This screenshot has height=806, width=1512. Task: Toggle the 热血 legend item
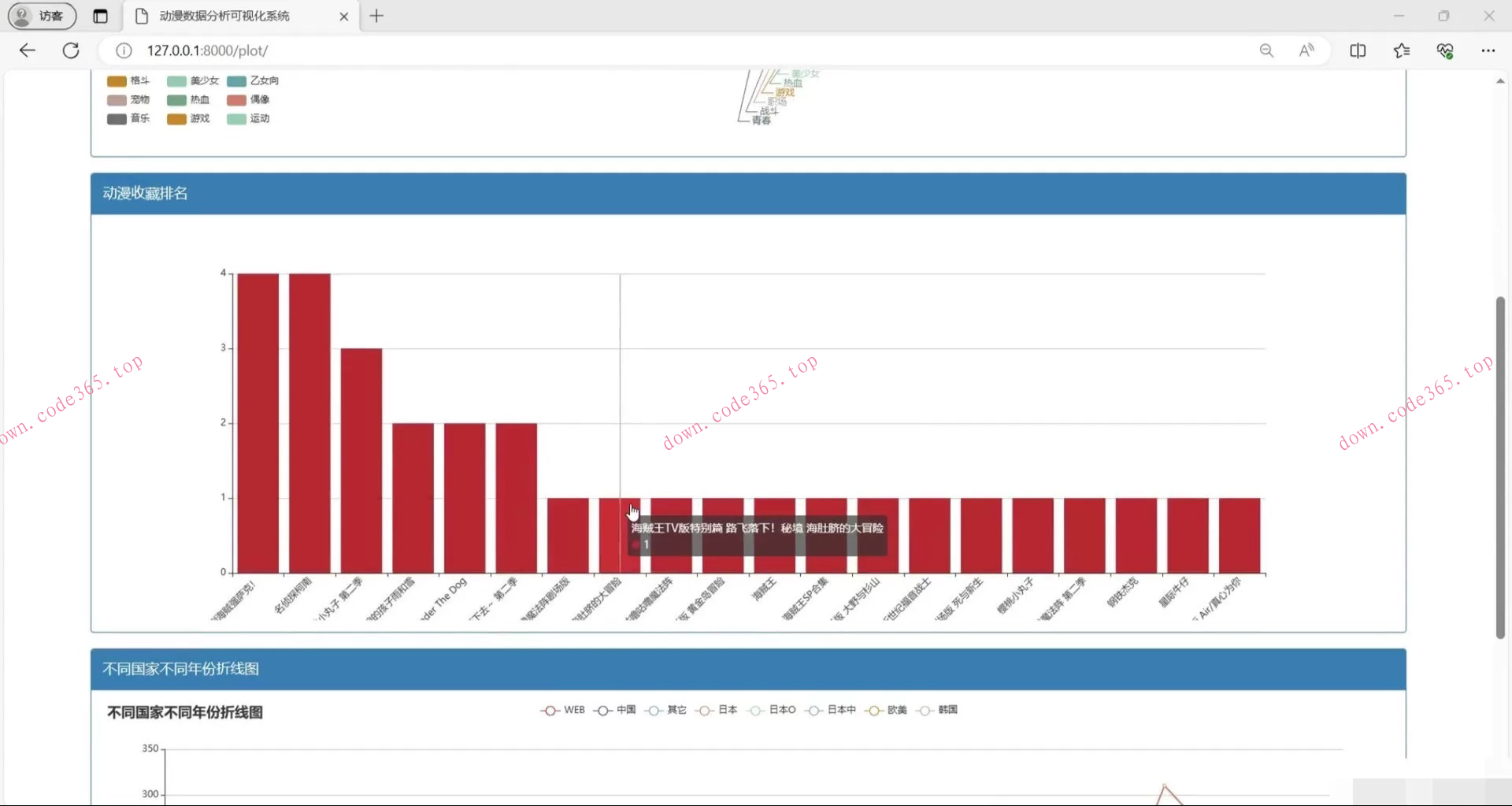pyautogui.click(x=188, y=99)
